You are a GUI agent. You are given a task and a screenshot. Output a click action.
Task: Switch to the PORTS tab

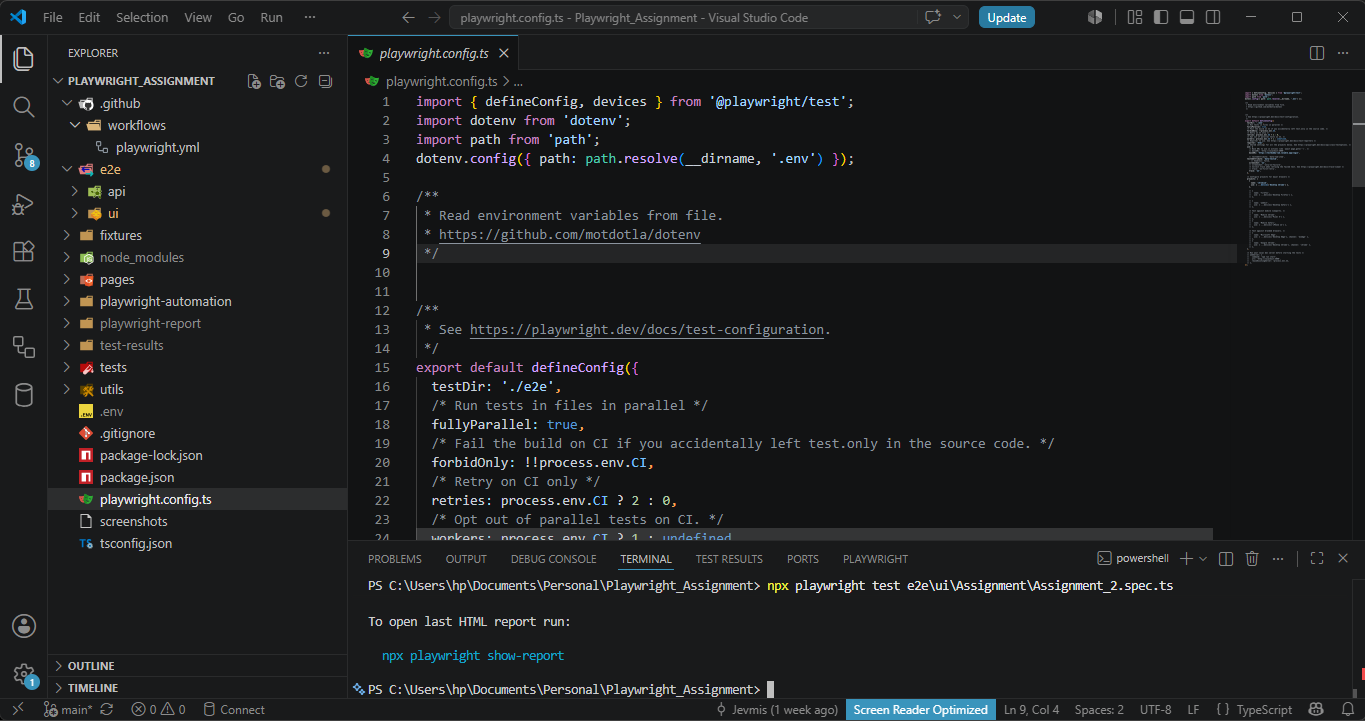click(803, 559)
